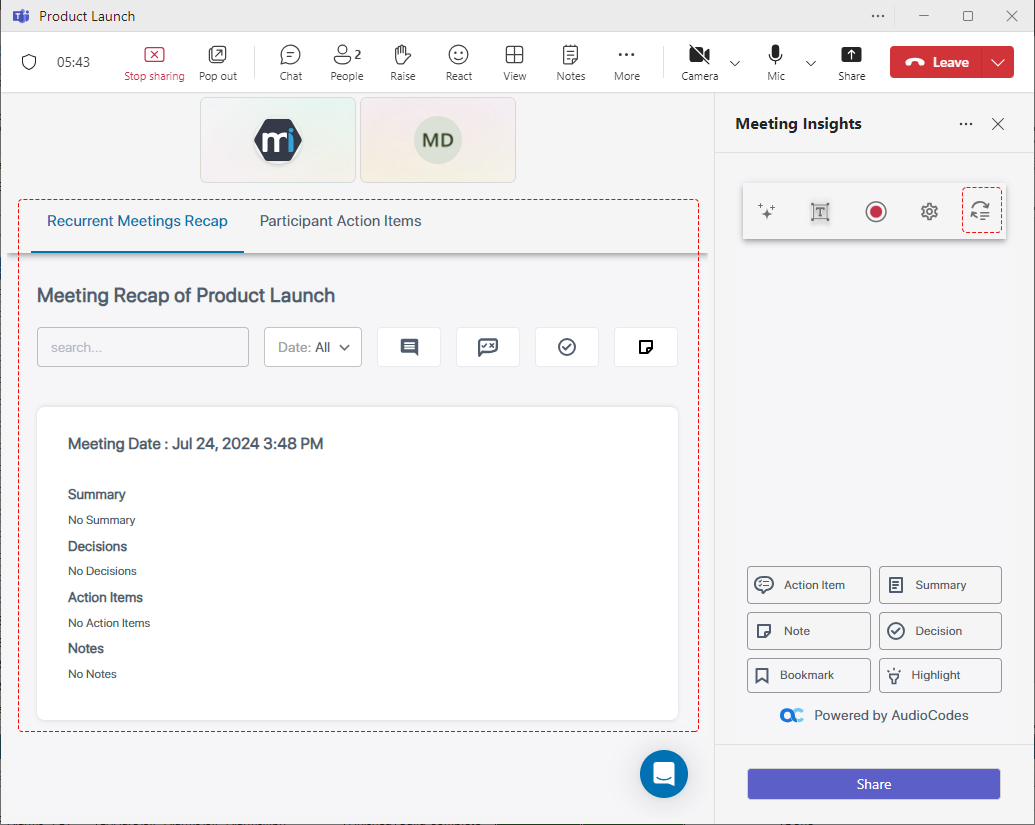
Task: Raise your hand in the meeting
Action: [x=402, y=62]
